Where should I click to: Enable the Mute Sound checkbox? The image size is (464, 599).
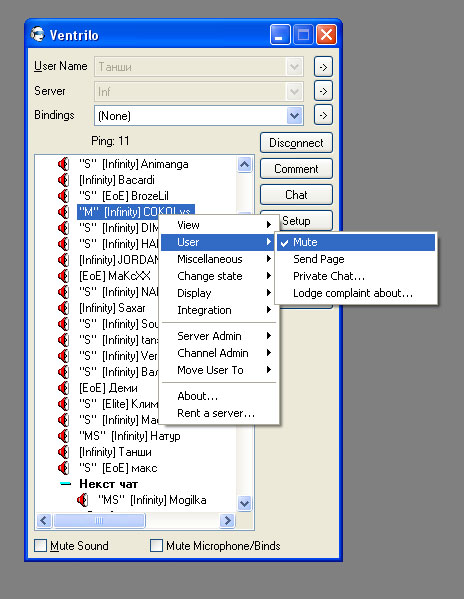coord(40,546)
